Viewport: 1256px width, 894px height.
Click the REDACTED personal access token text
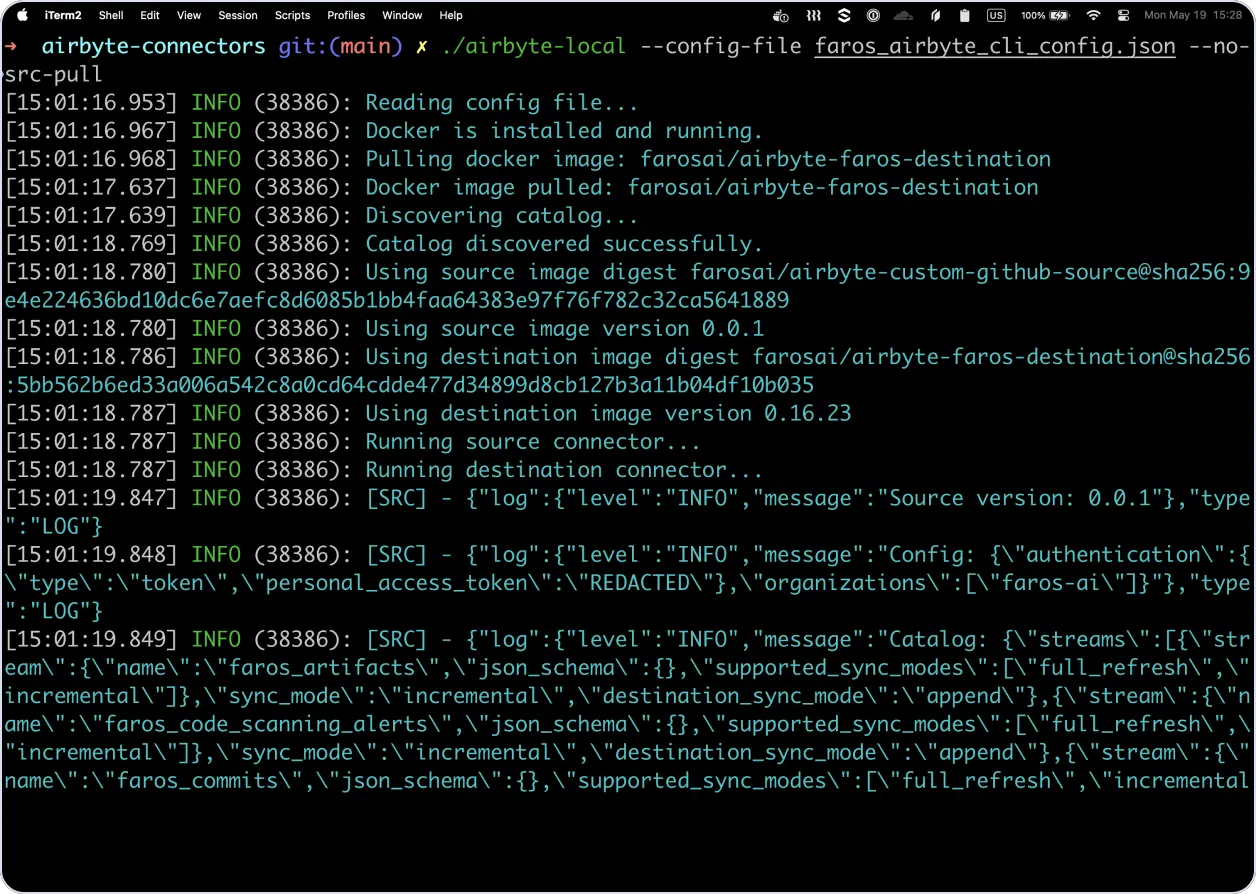pyautogui.click(x=639, y=583)
